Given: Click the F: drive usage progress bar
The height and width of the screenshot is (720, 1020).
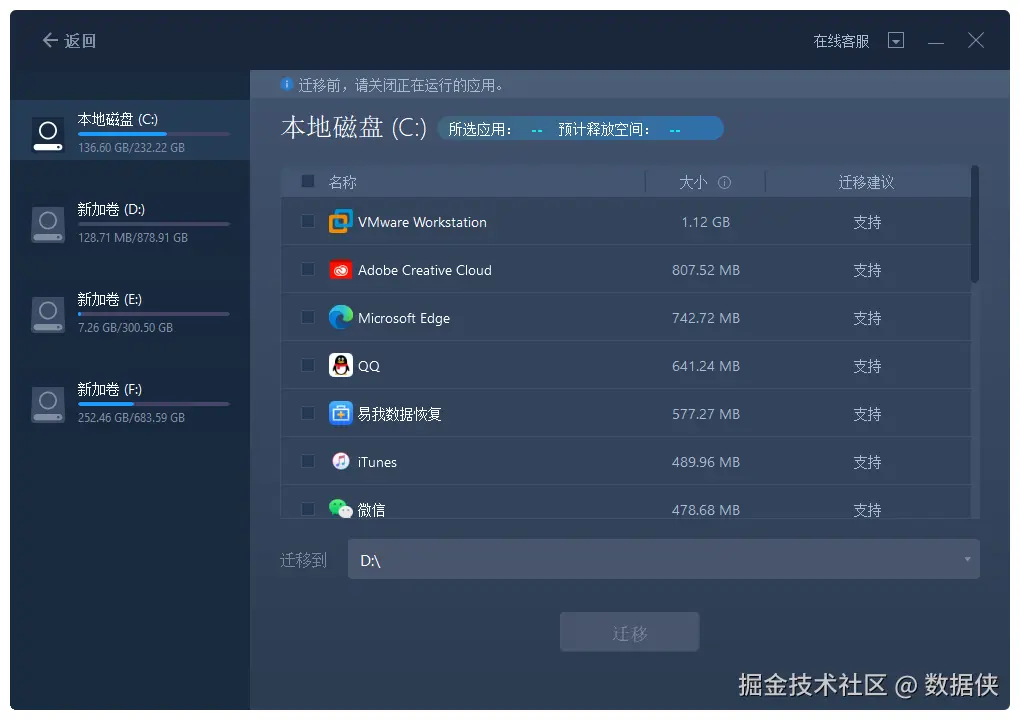Looking at the screenshot, I should point(154,404).
